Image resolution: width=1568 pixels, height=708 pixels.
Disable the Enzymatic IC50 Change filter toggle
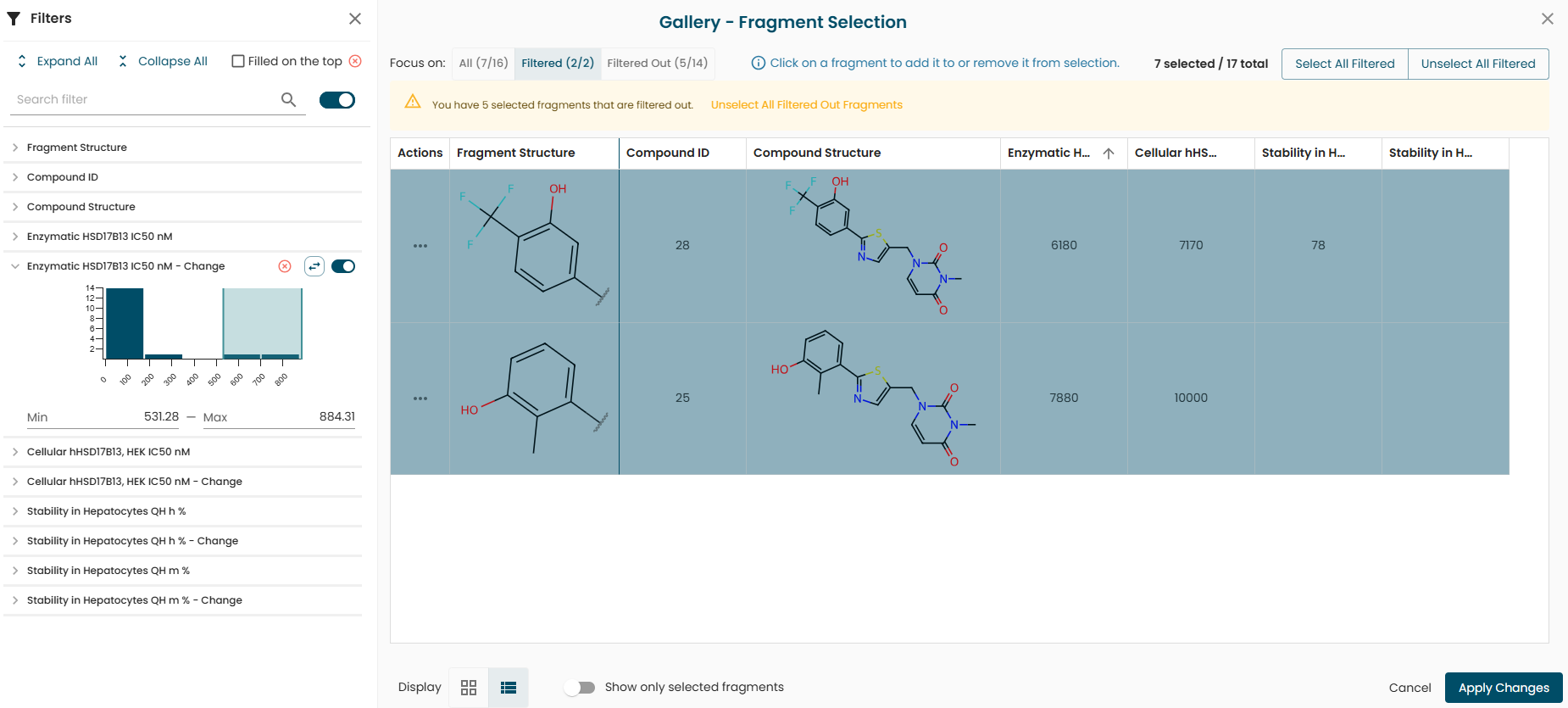point(343,266)
